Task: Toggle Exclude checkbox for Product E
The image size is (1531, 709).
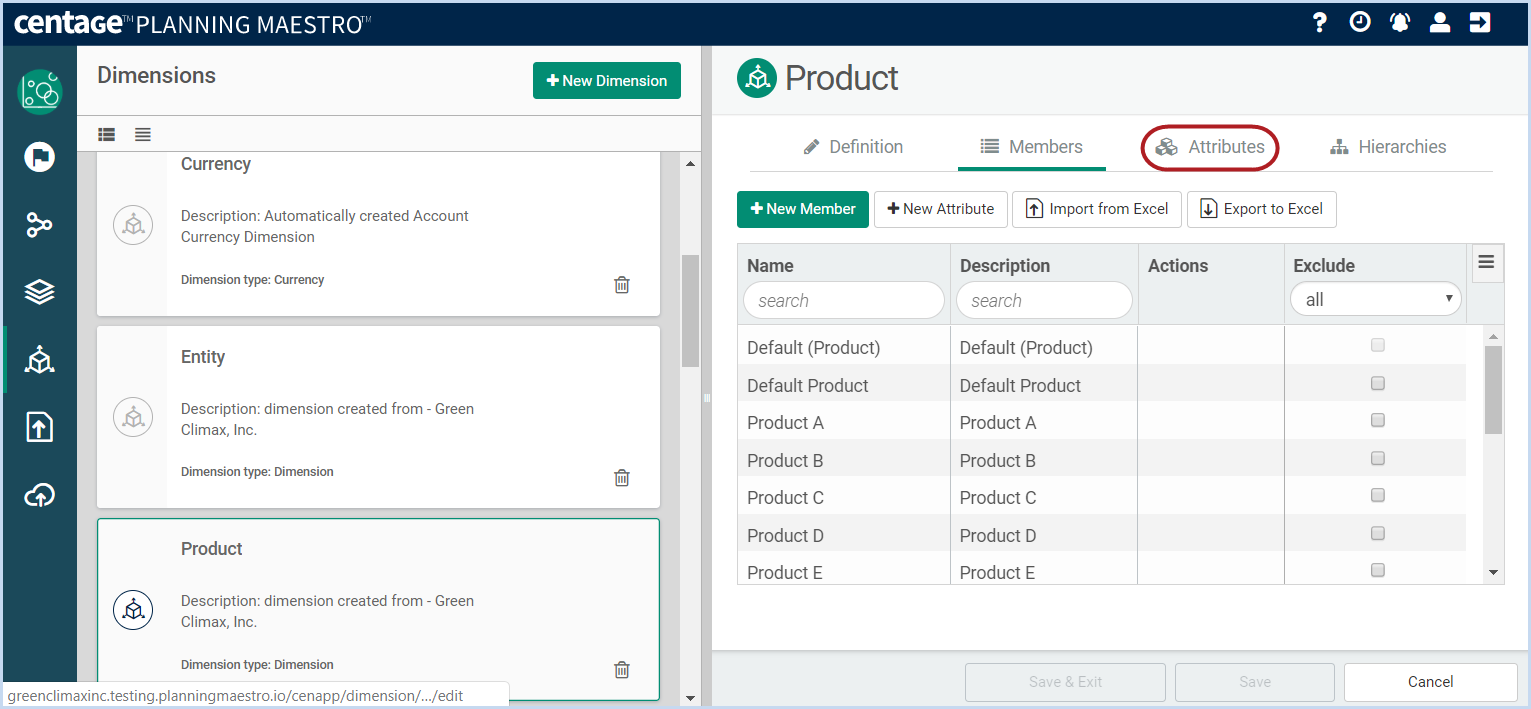Action: (x=1377, y=570)
